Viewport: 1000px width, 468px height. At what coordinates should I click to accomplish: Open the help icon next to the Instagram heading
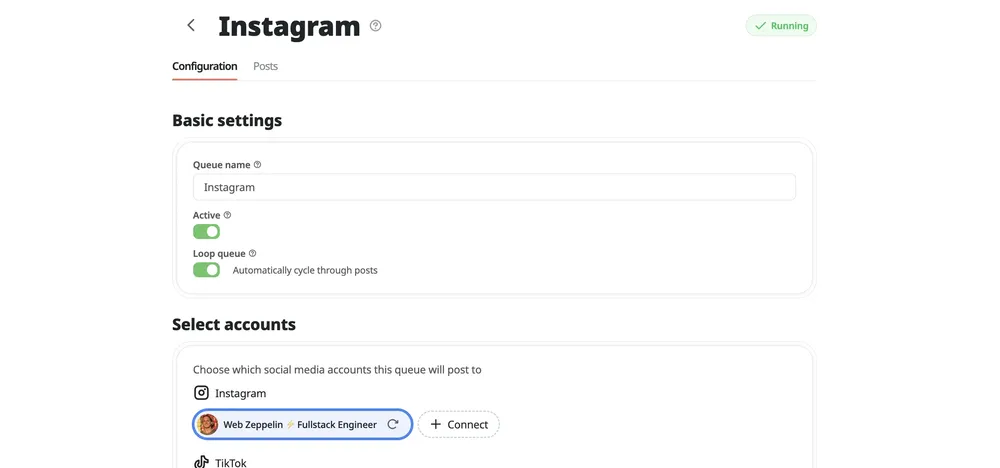[375, 26]
